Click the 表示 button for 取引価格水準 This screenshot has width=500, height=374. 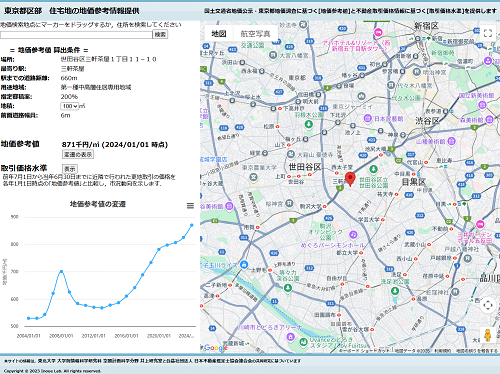point(70,169)
